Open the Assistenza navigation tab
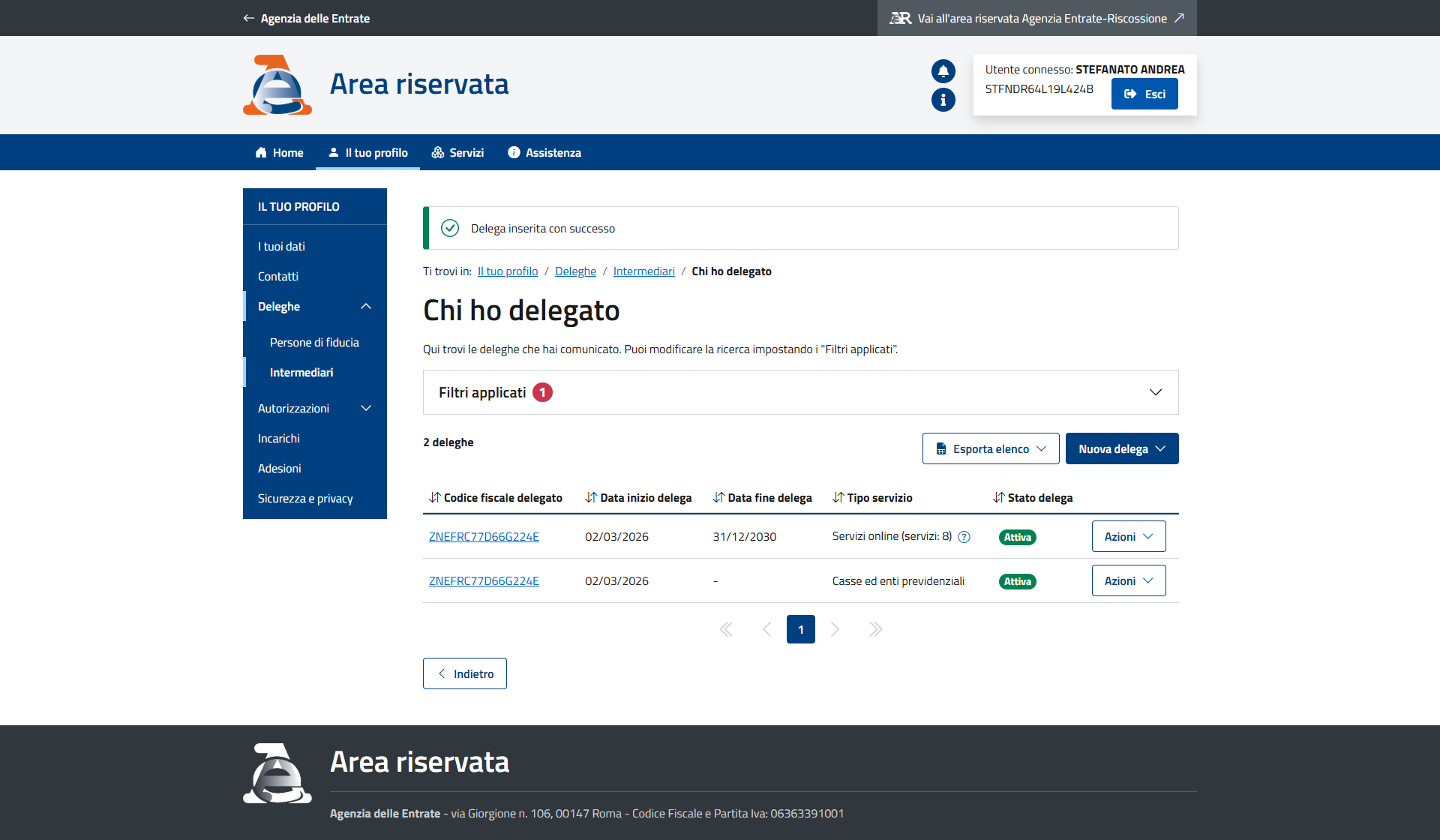 click(544, 153)
